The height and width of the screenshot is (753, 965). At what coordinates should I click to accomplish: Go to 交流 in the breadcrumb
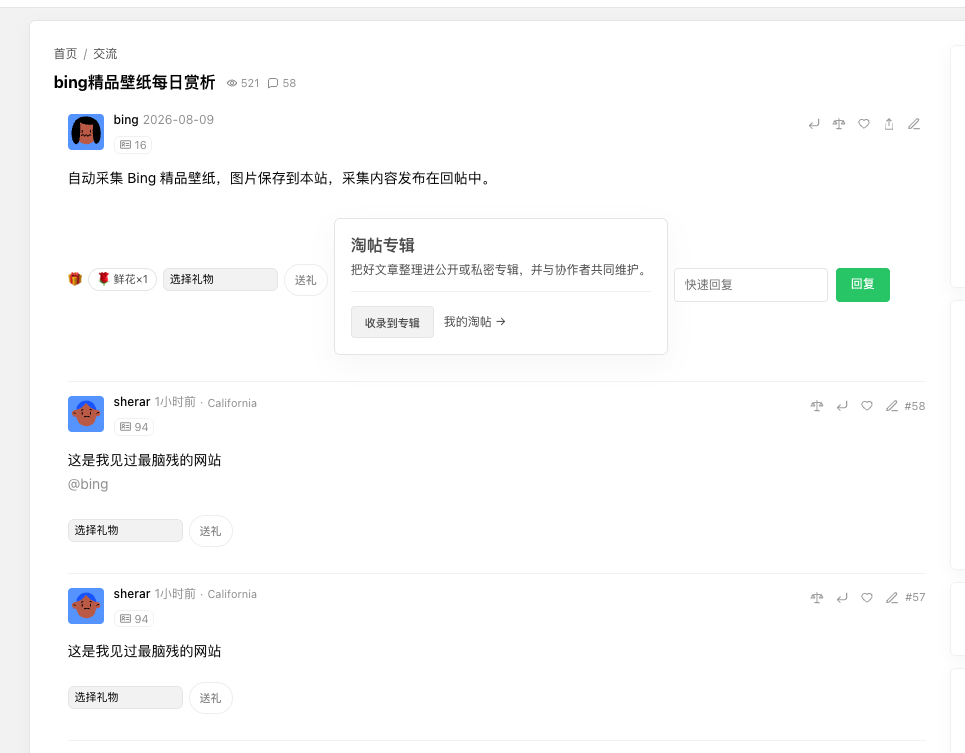[105, 54]
